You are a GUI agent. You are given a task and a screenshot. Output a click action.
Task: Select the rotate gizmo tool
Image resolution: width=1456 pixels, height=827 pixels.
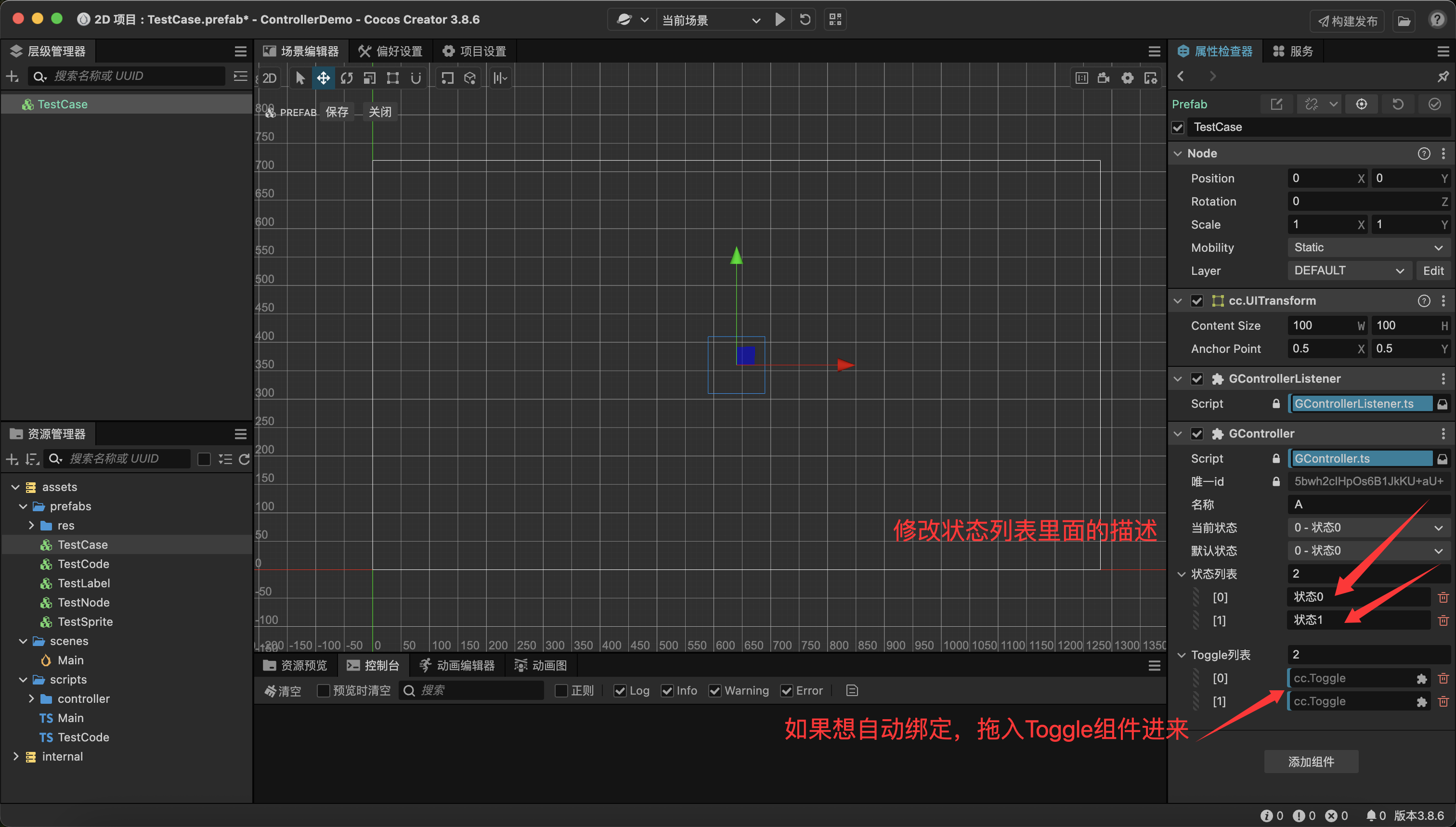(x=347, y=78)
